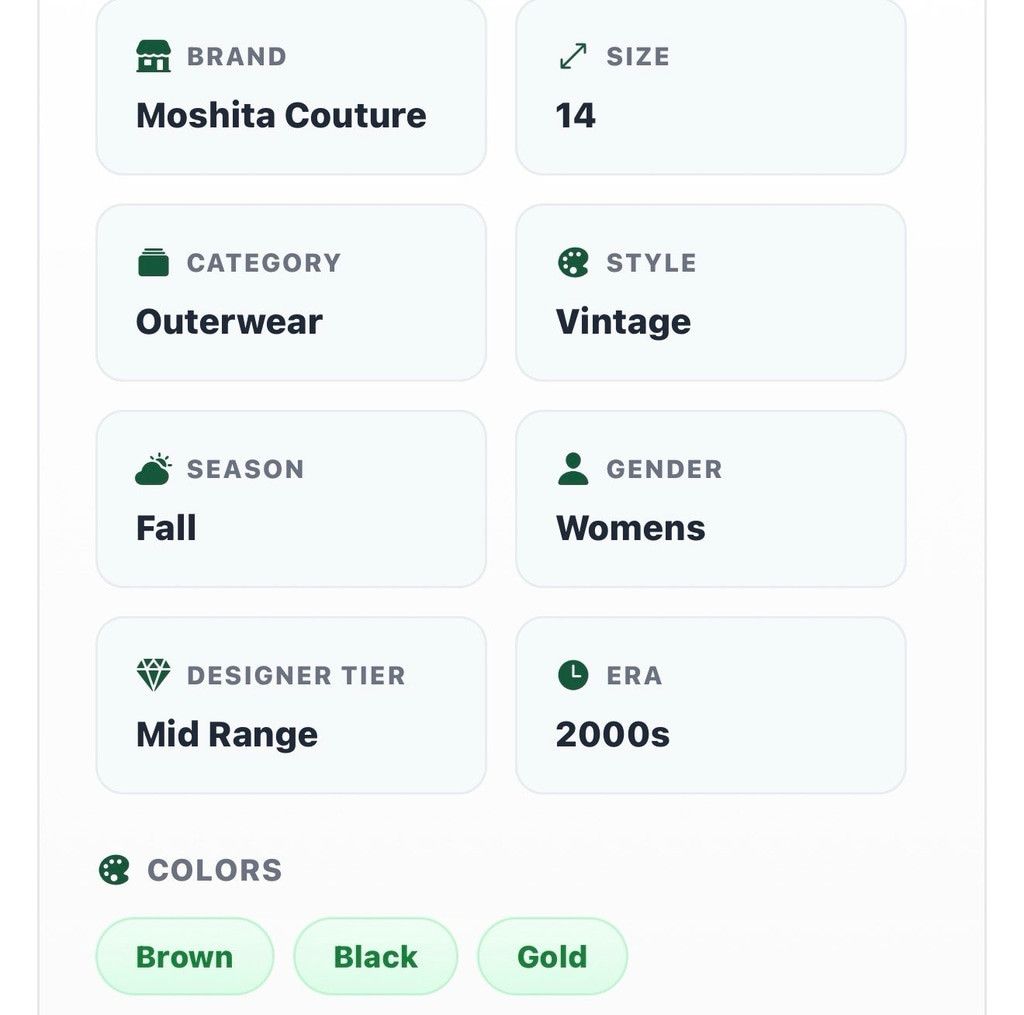The width and height of the screenshot is (1024, 1015).
Task: Select the Gold color tag
Action: click(x=552, y=957)
